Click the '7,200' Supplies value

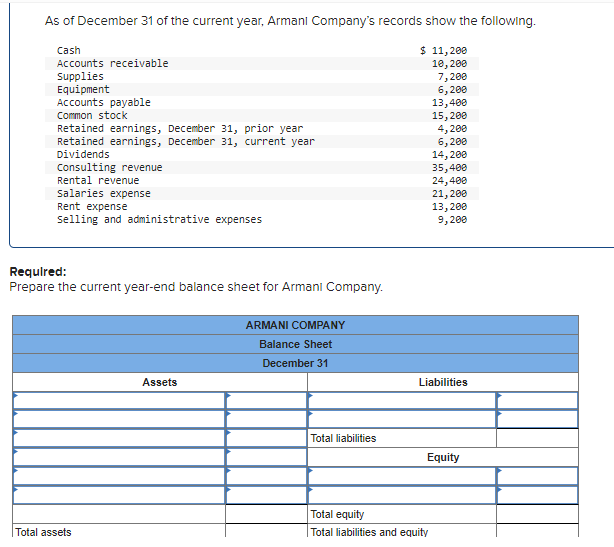point(452,76)
